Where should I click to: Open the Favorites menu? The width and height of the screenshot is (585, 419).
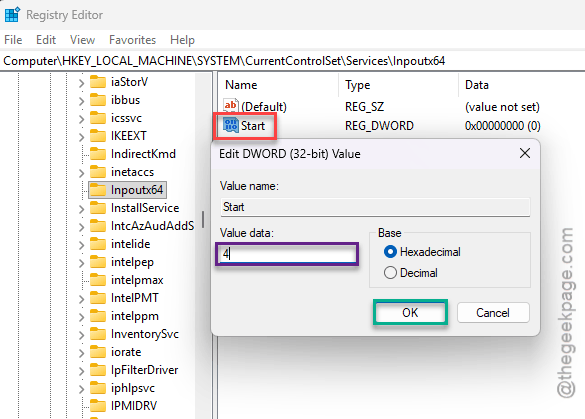click(x=132, y=40)
